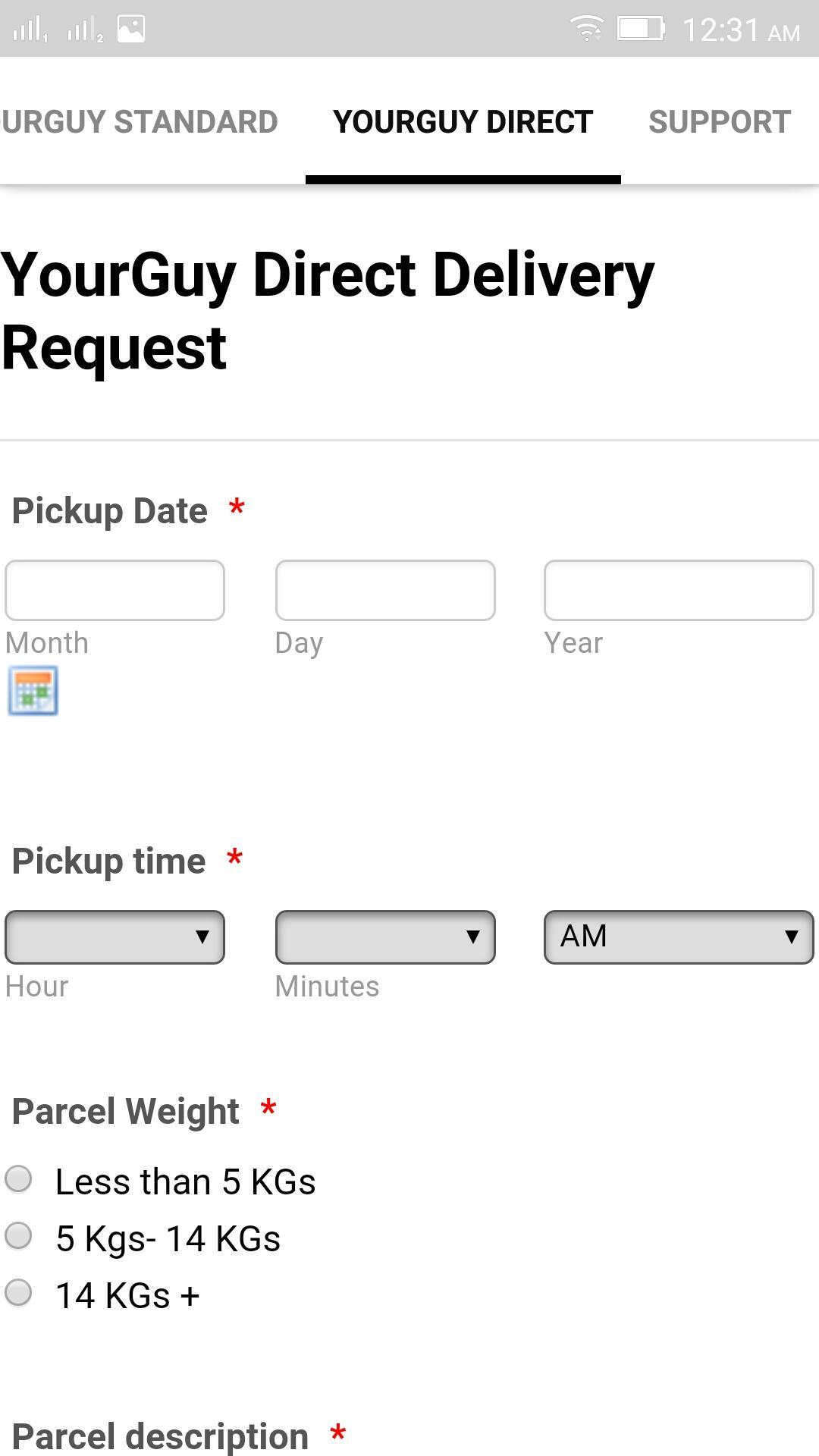
Task: Click the Day input field
Action: [x=384, y=590]
